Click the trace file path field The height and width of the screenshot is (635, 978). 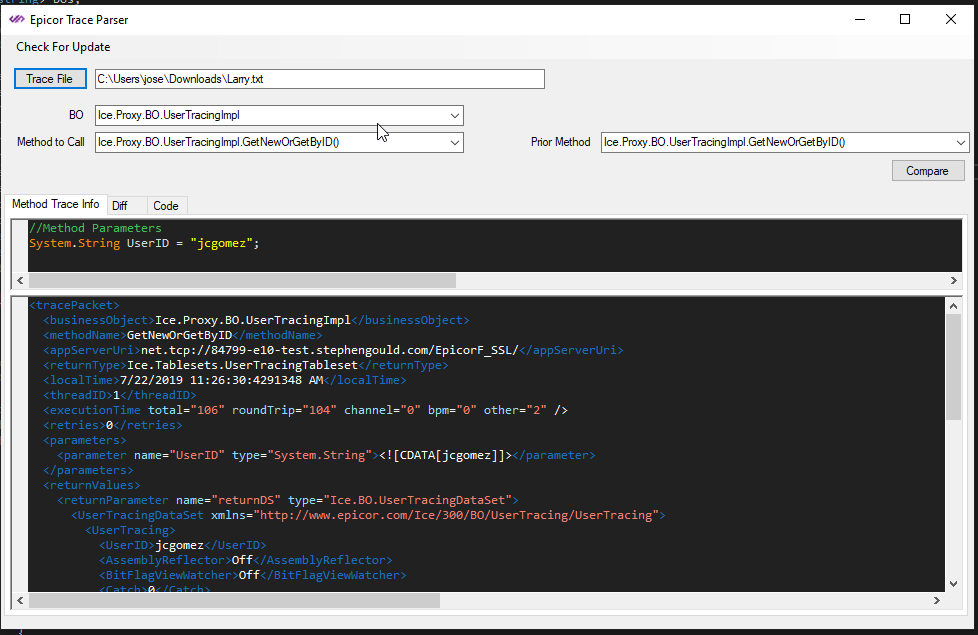pos(319,79)
